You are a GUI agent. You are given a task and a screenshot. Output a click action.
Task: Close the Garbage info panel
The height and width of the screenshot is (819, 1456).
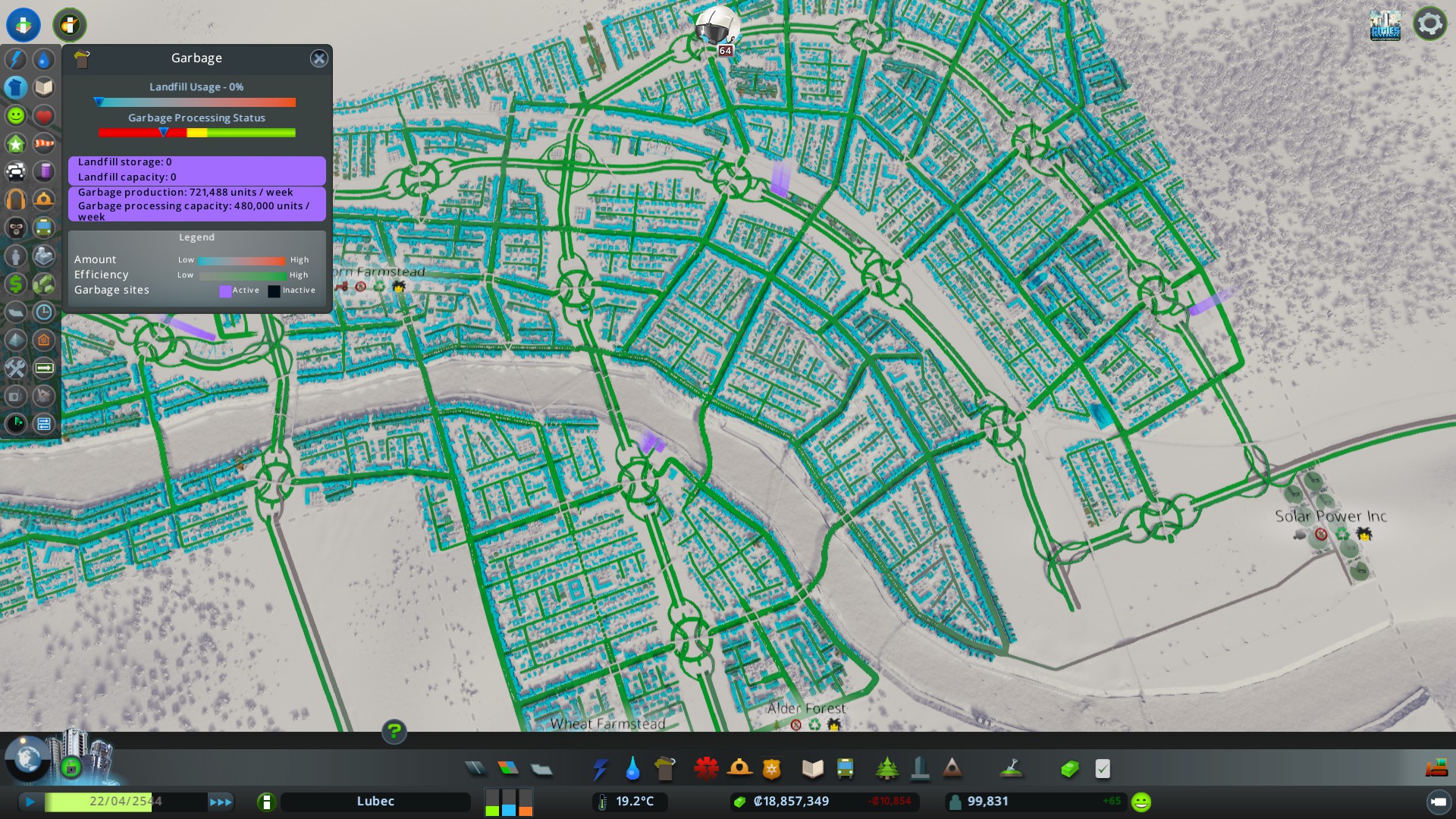click(319, 58)
